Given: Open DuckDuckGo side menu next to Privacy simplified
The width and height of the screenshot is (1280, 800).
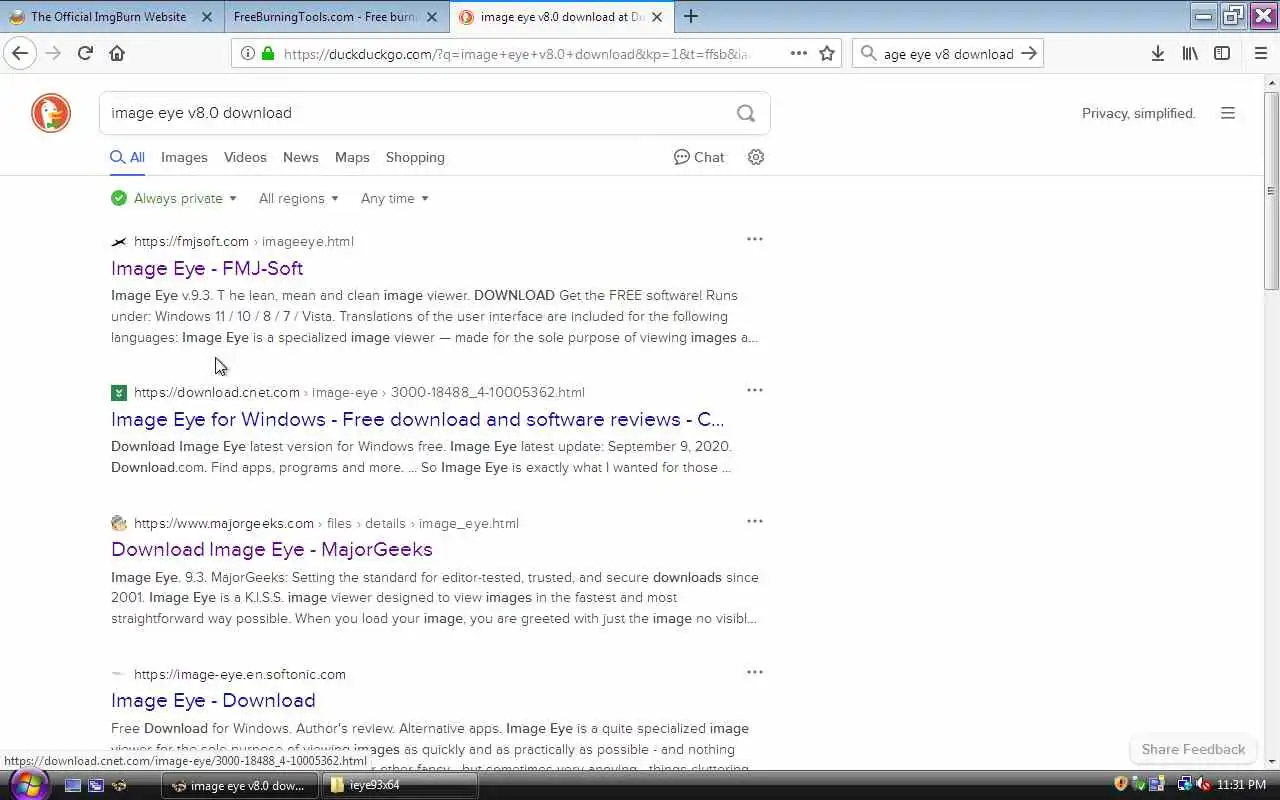Looking at the screenshot, I should [x=1228, y=113].
